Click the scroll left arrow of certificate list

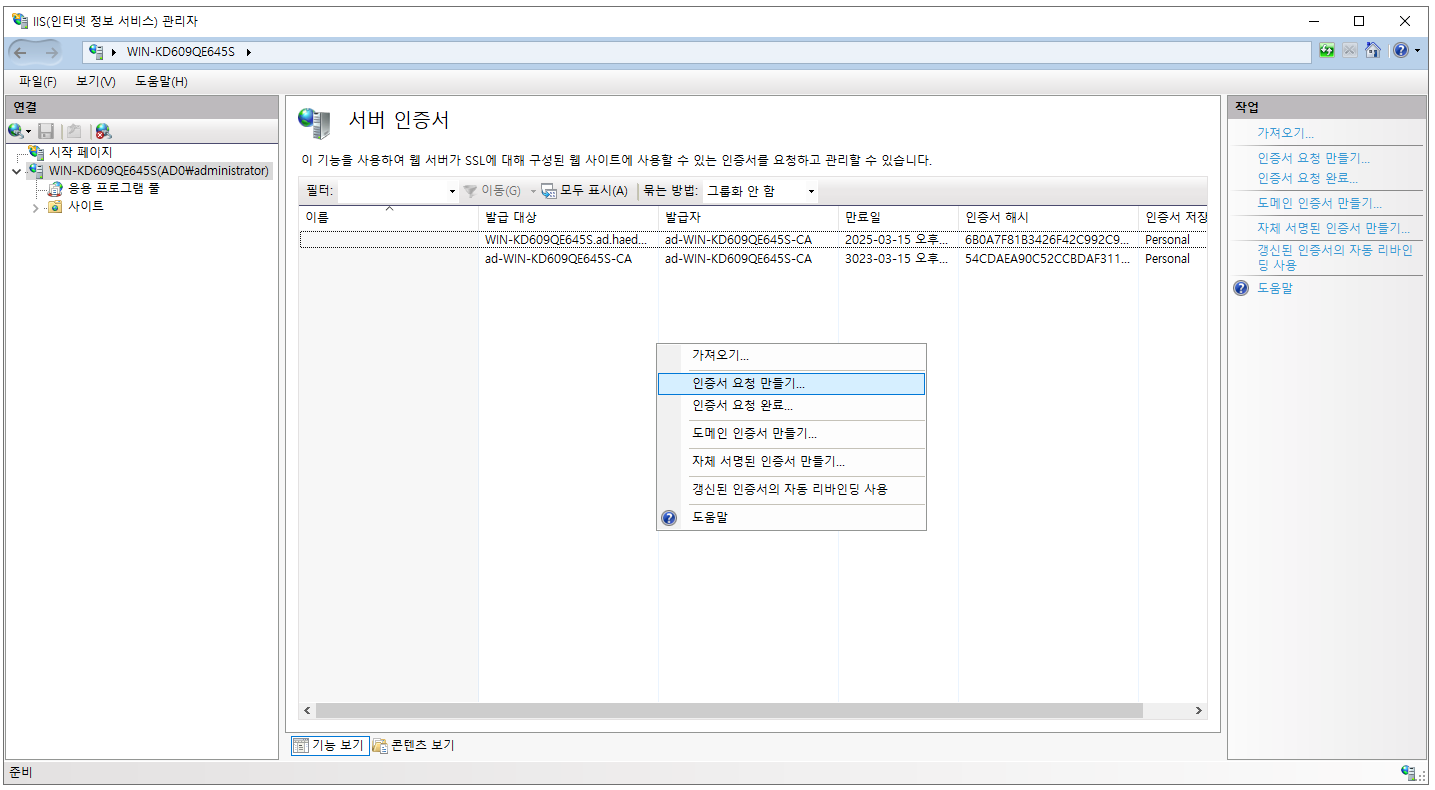click(307, 710)
